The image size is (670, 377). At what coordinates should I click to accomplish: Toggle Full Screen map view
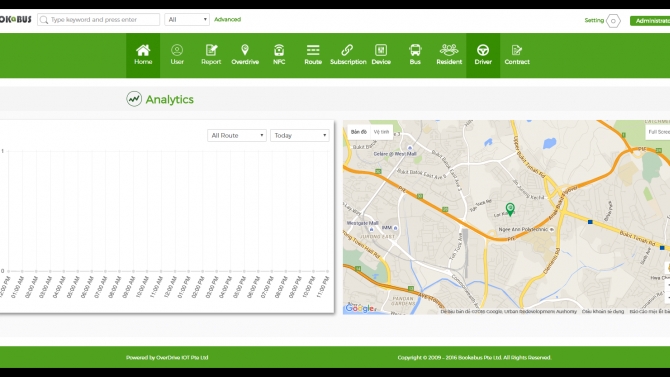pos(658,132)
